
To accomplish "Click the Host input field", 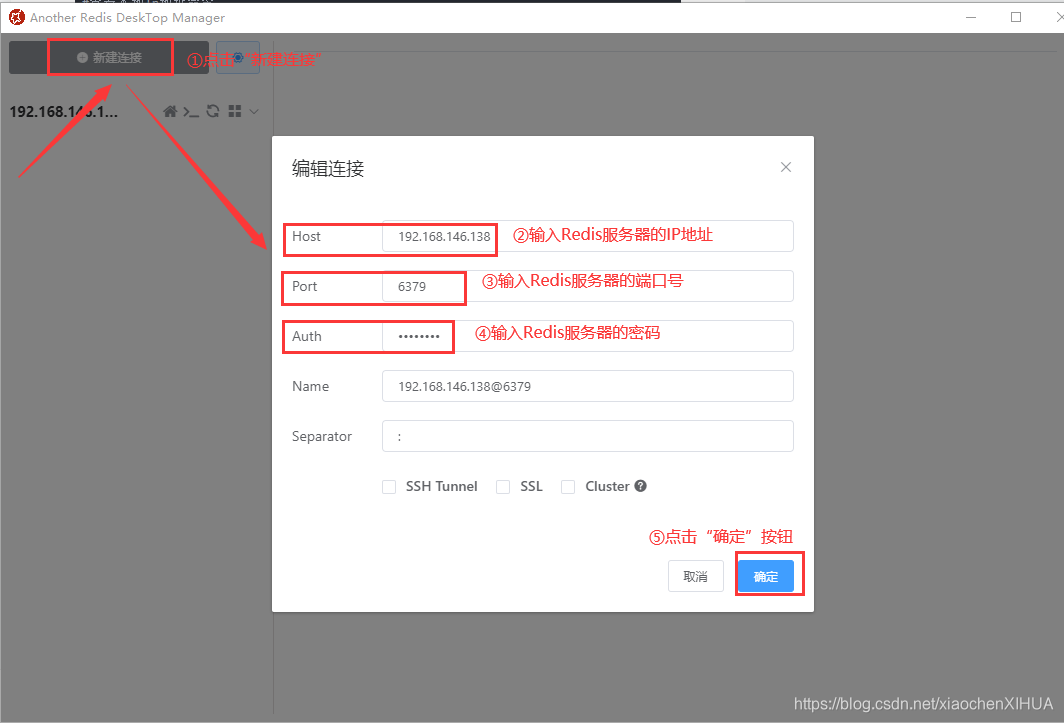I will (x=588, y=236).
